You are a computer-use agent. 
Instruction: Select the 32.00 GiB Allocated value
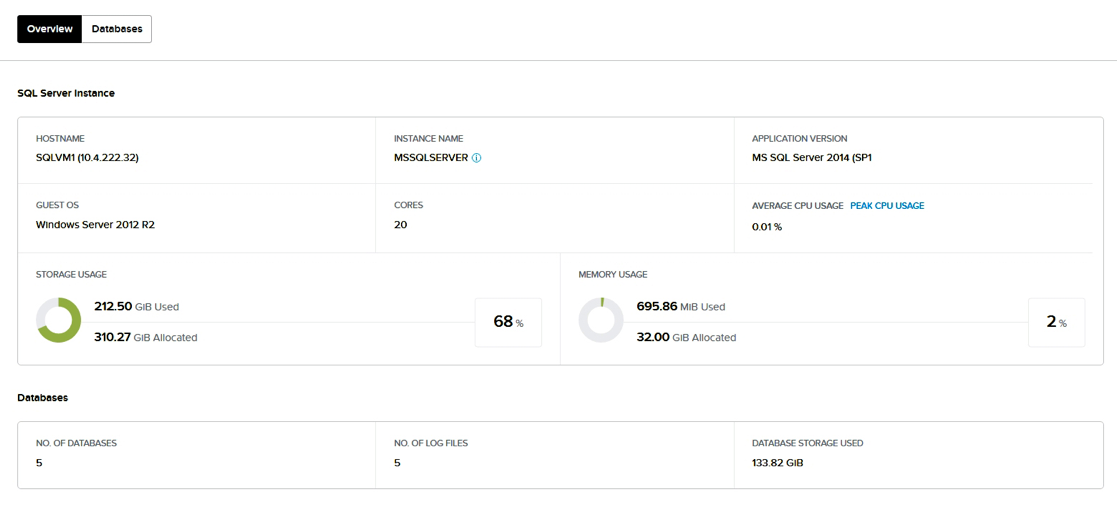pyautogui.click(x=686, y=337)
